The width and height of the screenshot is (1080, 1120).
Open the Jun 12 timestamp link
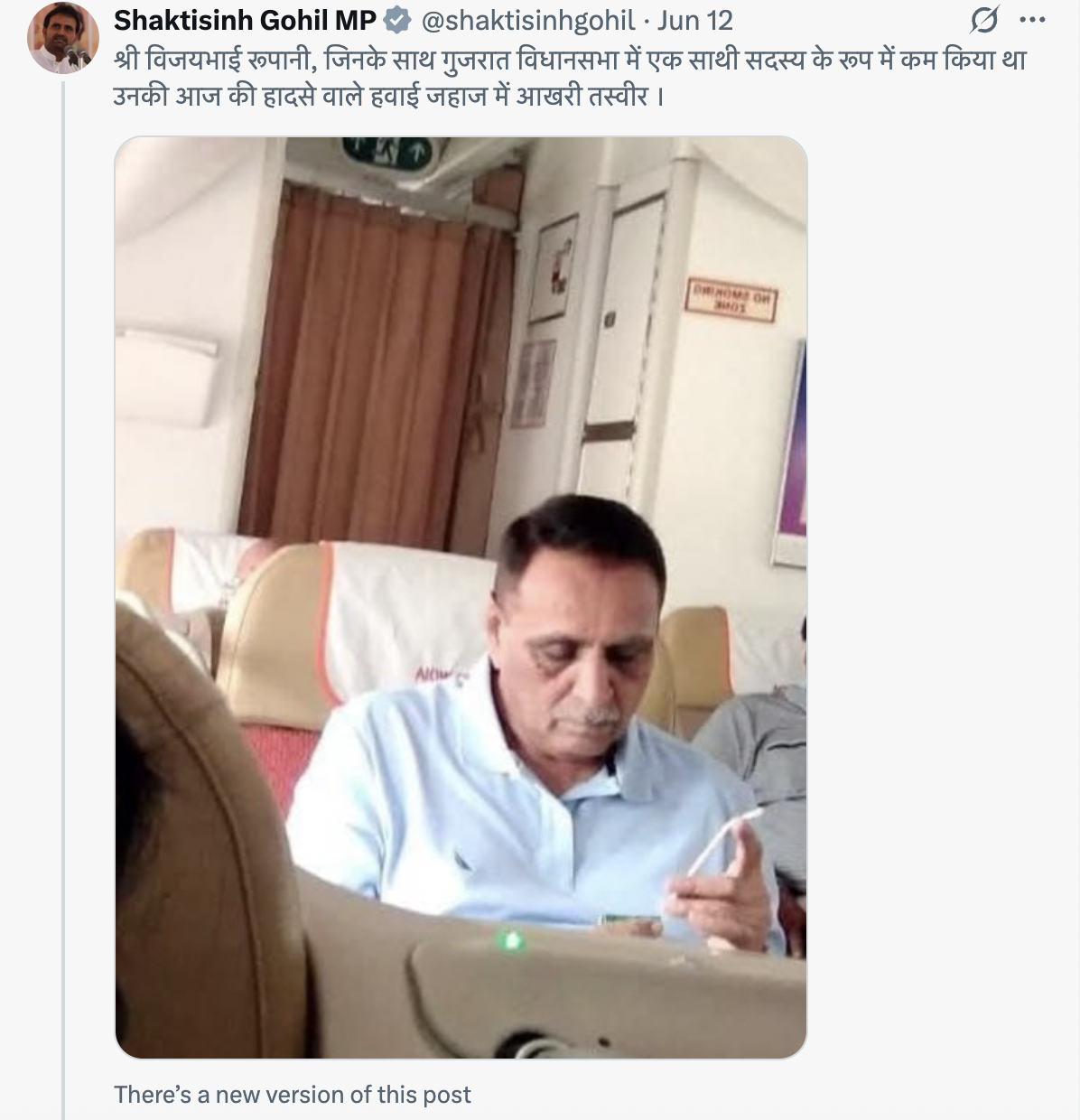694,20
